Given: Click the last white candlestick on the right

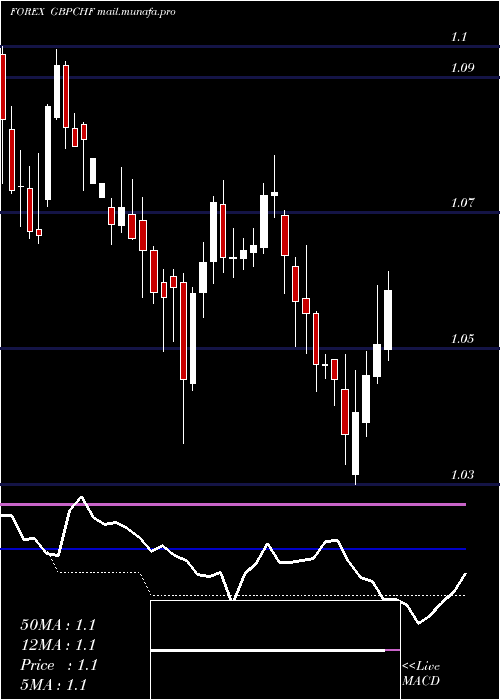Looking at the screenshot, I should point(388,315).
